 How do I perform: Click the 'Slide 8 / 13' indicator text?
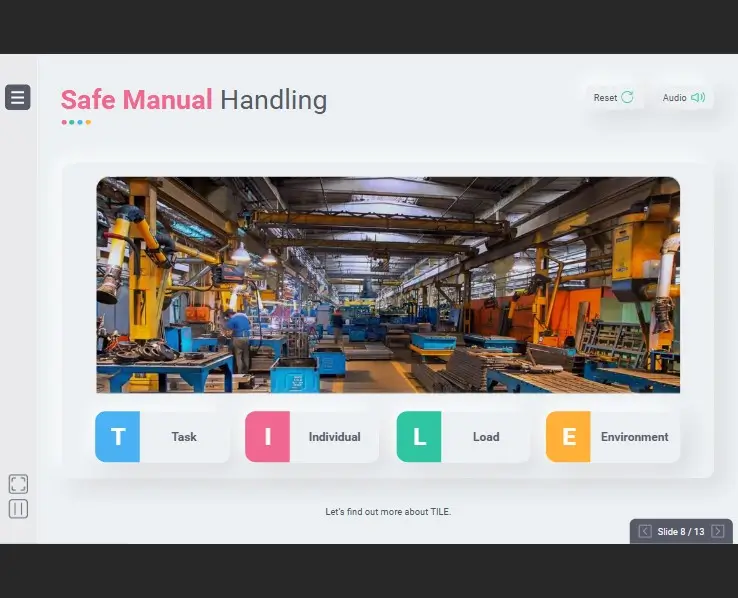(x=681, y=532)
